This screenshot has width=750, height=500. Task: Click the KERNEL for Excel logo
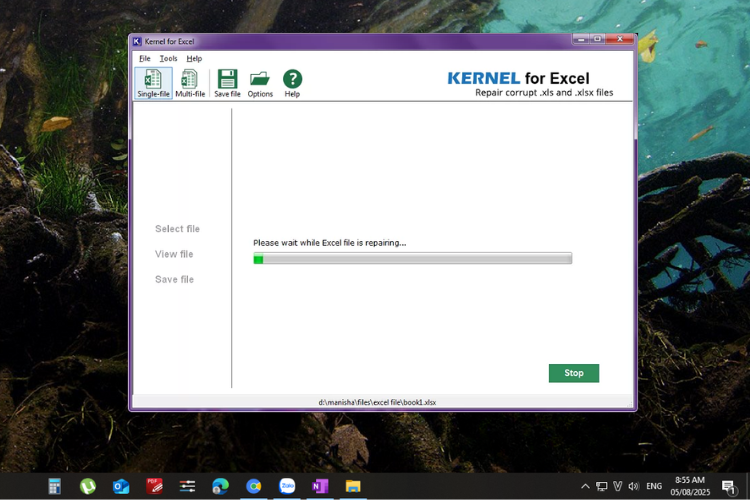530,83
